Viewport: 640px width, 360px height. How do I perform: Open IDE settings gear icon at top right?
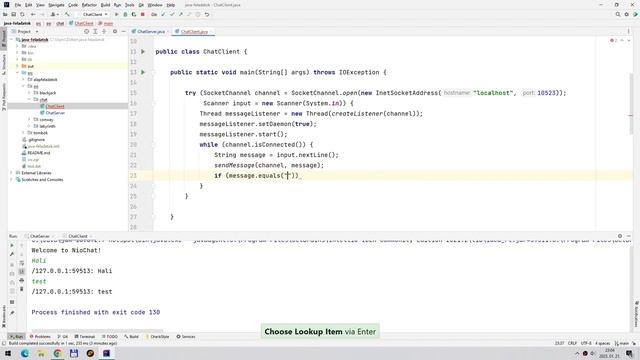pyautogui.click(x=627, y=14)
